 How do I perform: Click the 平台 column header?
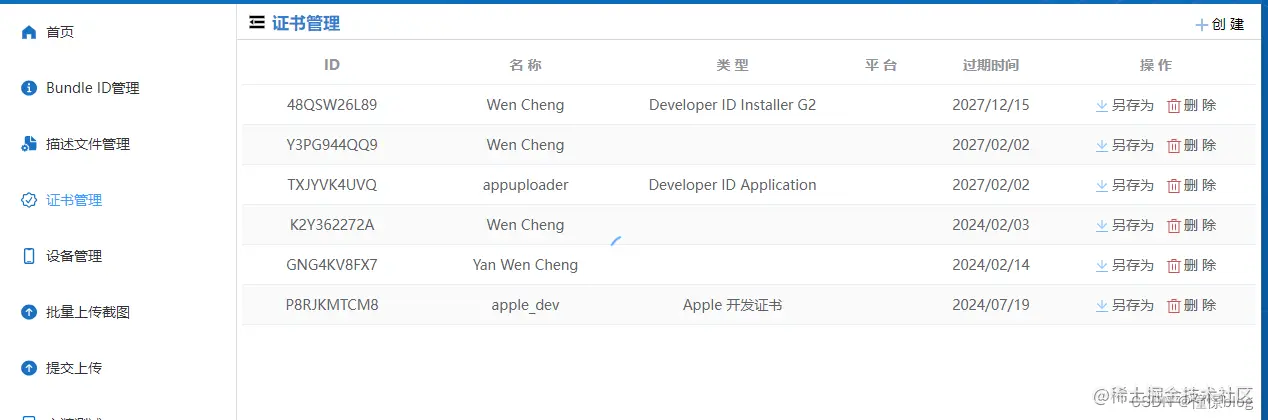[x=881, y=65]
